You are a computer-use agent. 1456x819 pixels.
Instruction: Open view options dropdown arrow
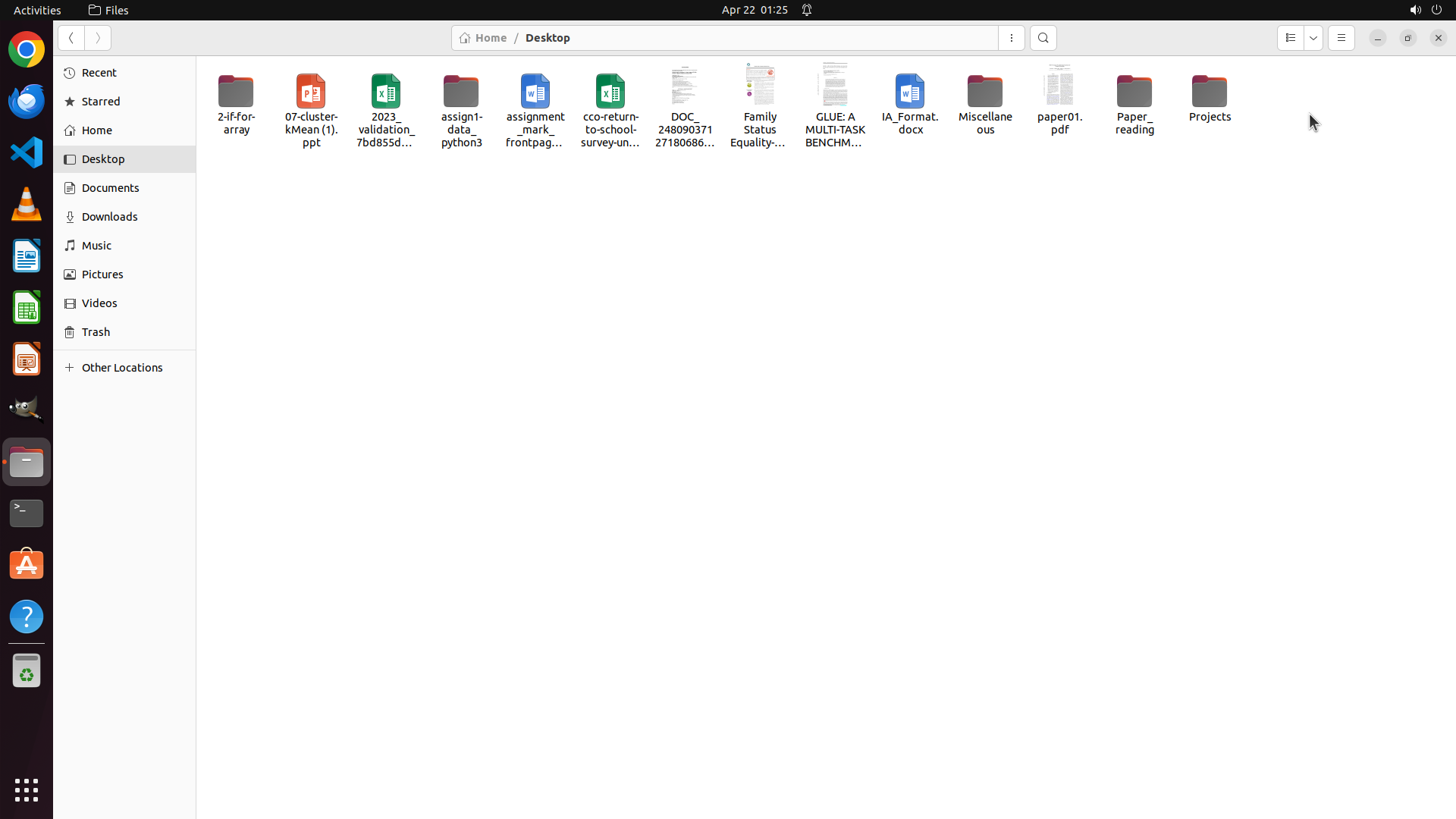tap(1313, 38)
